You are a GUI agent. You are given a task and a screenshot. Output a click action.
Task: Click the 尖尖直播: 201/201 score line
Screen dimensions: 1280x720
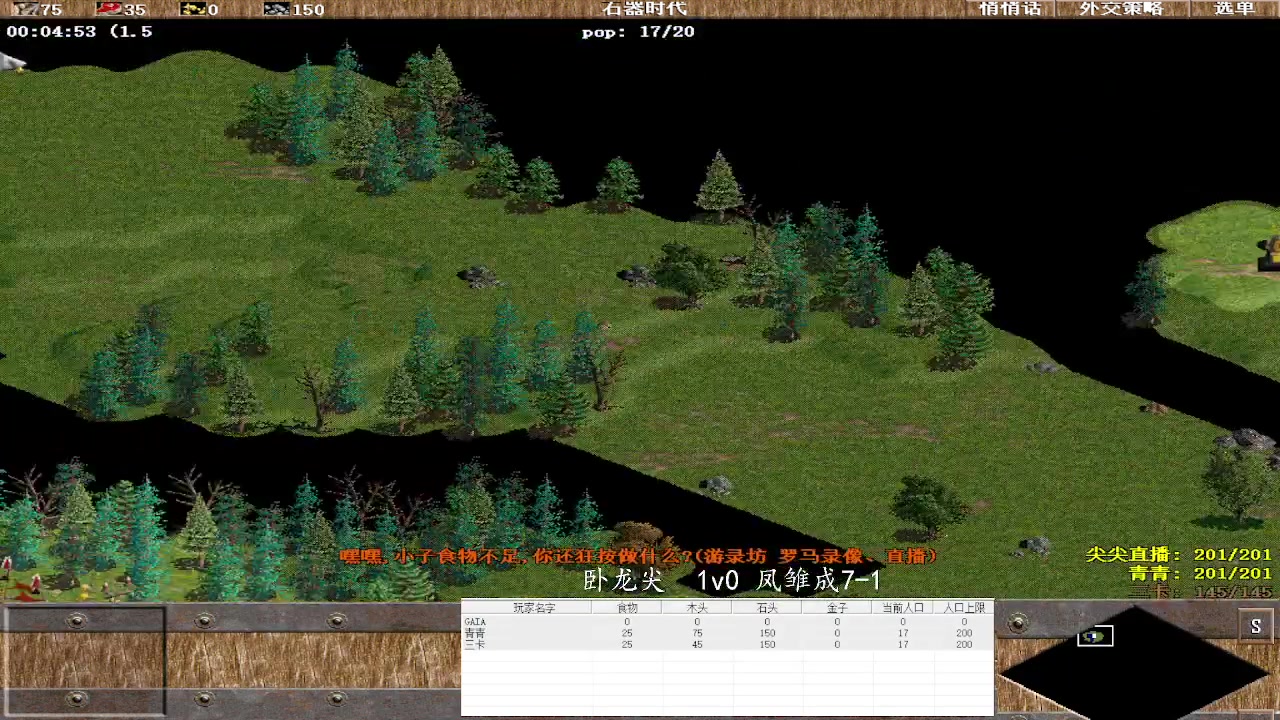pyautogui.click(x=1179, y=555)
